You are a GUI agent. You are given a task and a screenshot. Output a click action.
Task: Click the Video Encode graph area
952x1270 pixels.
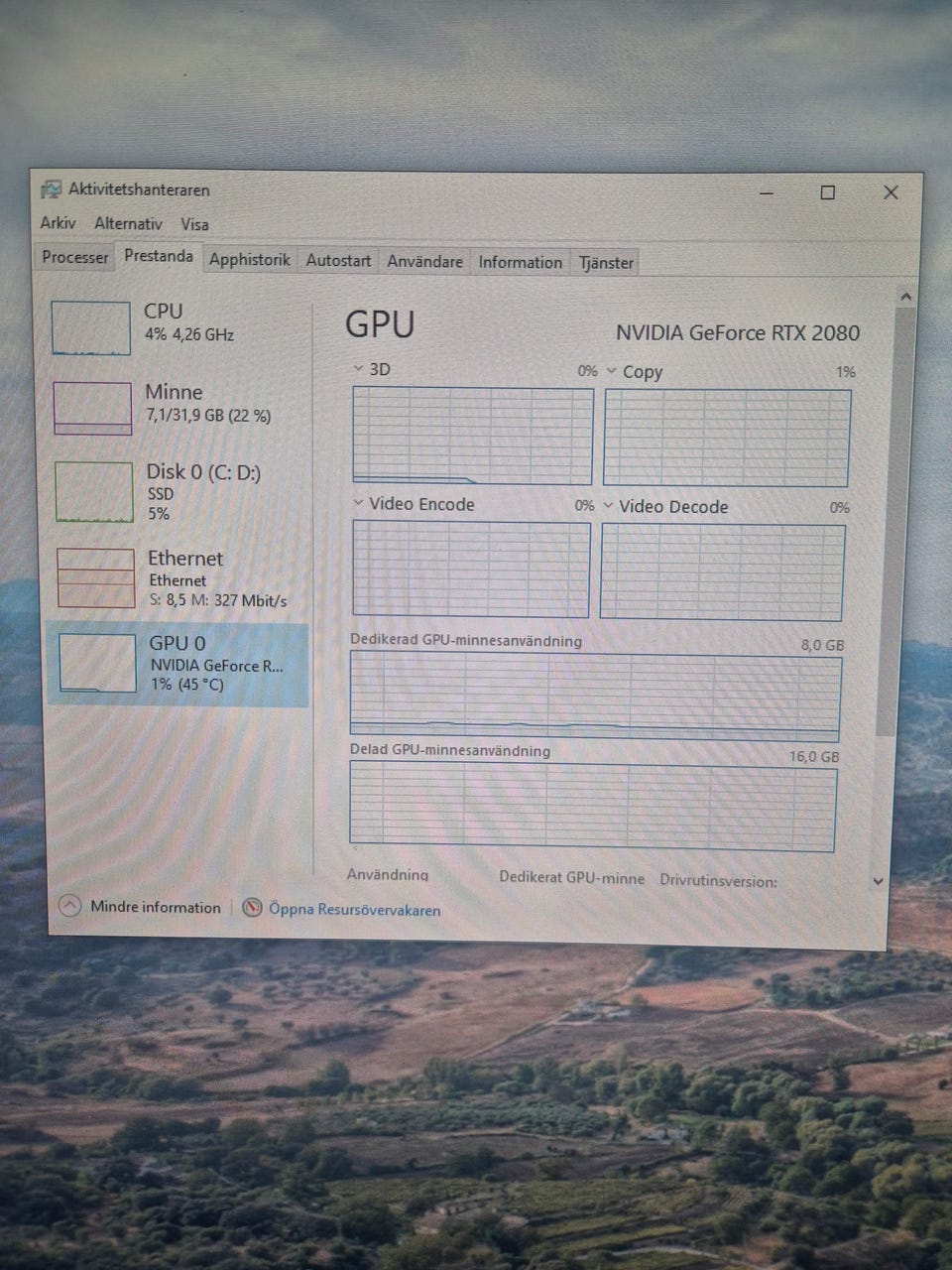point(471,570)
